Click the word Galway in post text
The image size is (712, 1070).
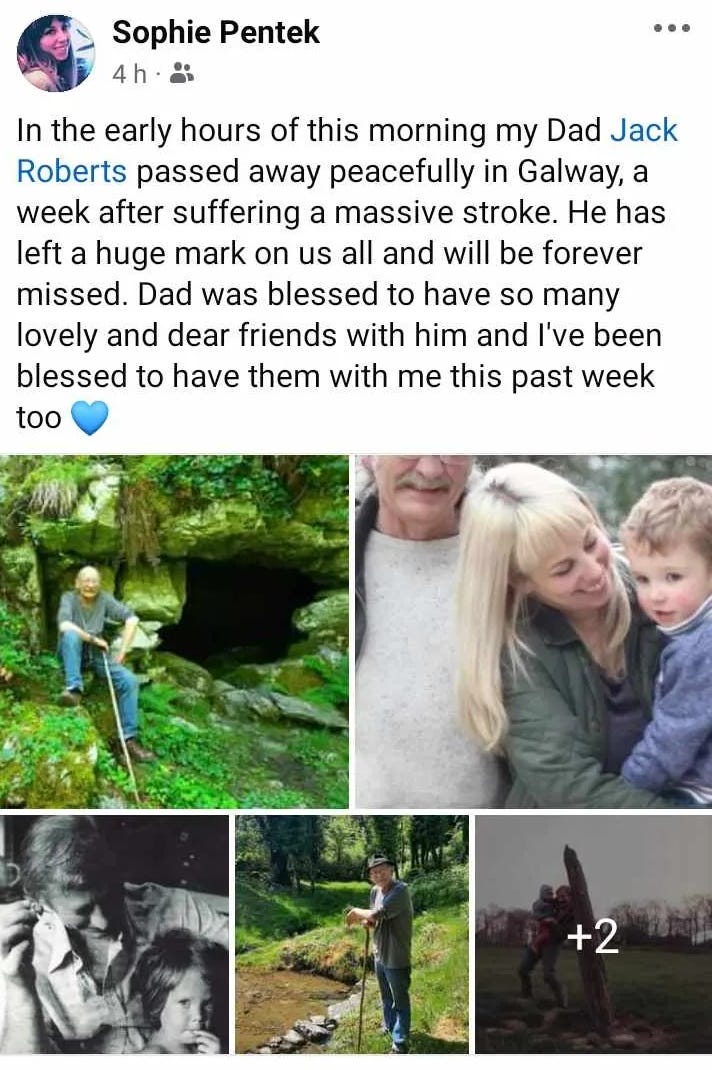[569, 171]
